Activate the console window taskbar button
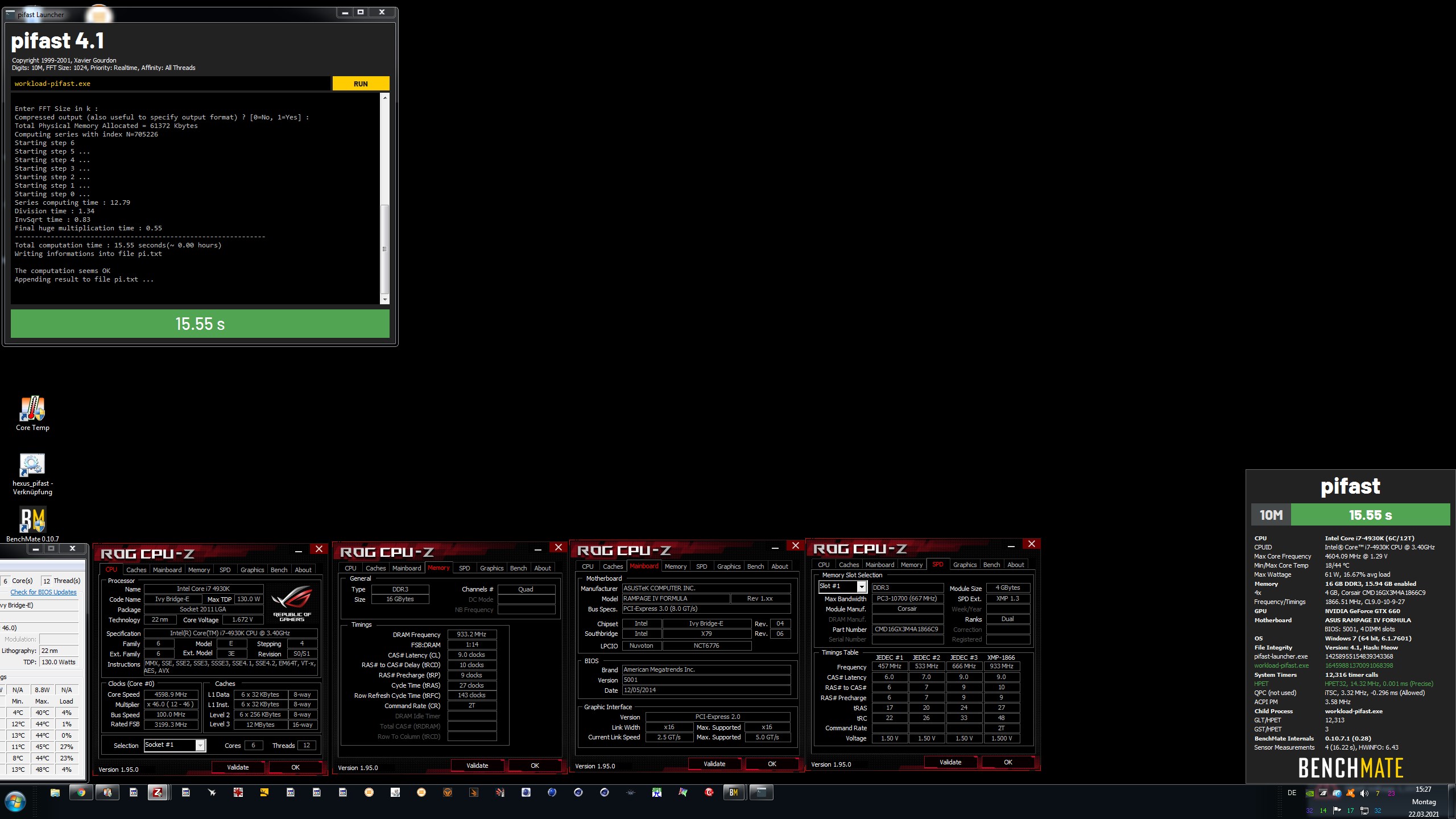 click(761, 792)
